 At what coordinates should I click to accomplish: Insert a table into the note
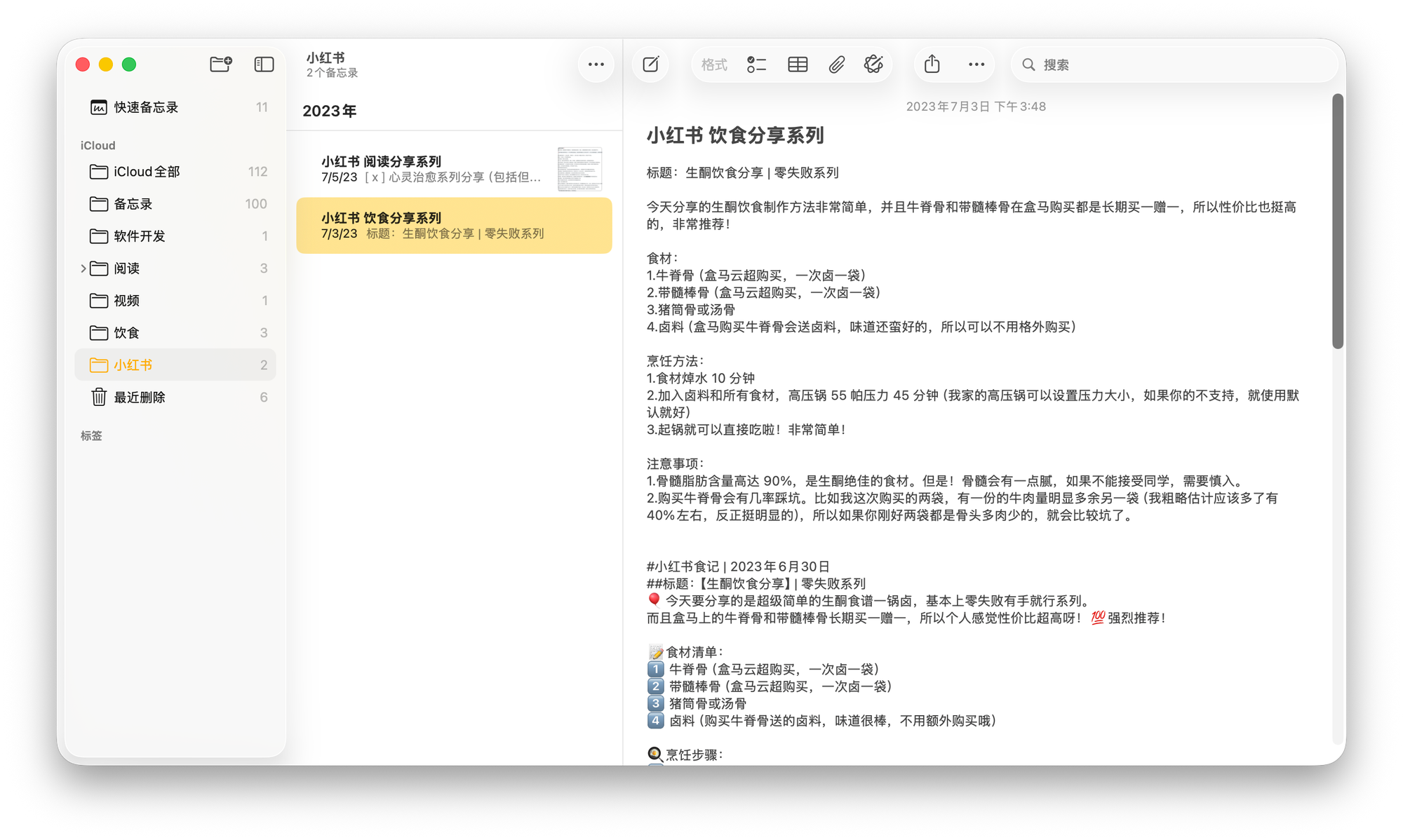(x=798, y=65)
